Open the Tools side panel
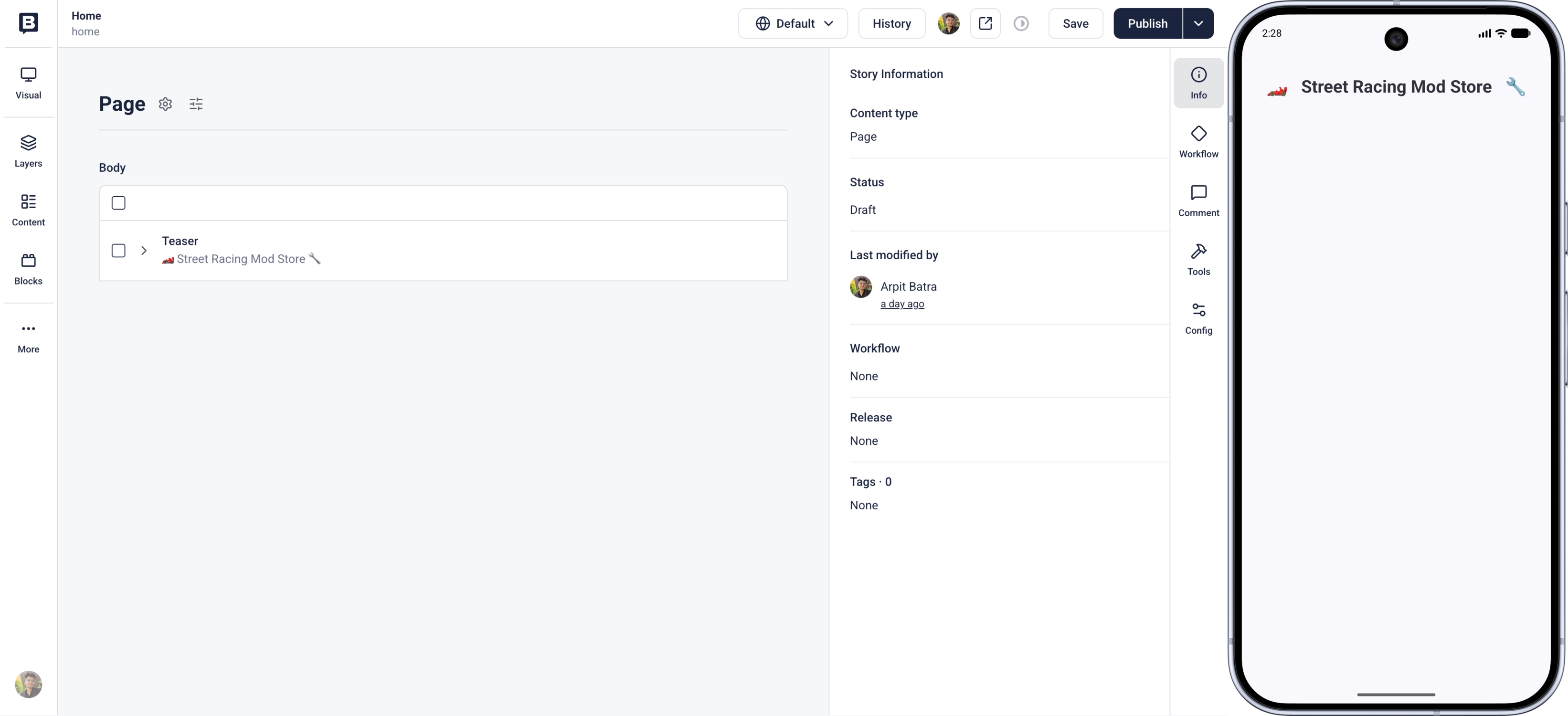Screen dimensions: 1568x716 [x=1198, y=260]
